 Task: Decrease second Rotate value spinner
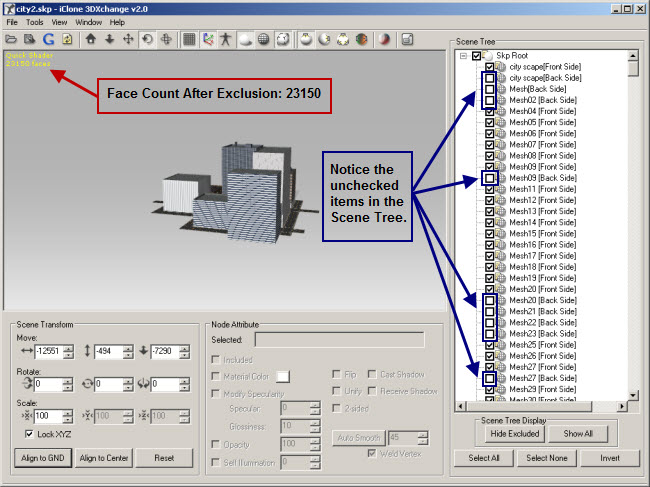pos(128,388)
